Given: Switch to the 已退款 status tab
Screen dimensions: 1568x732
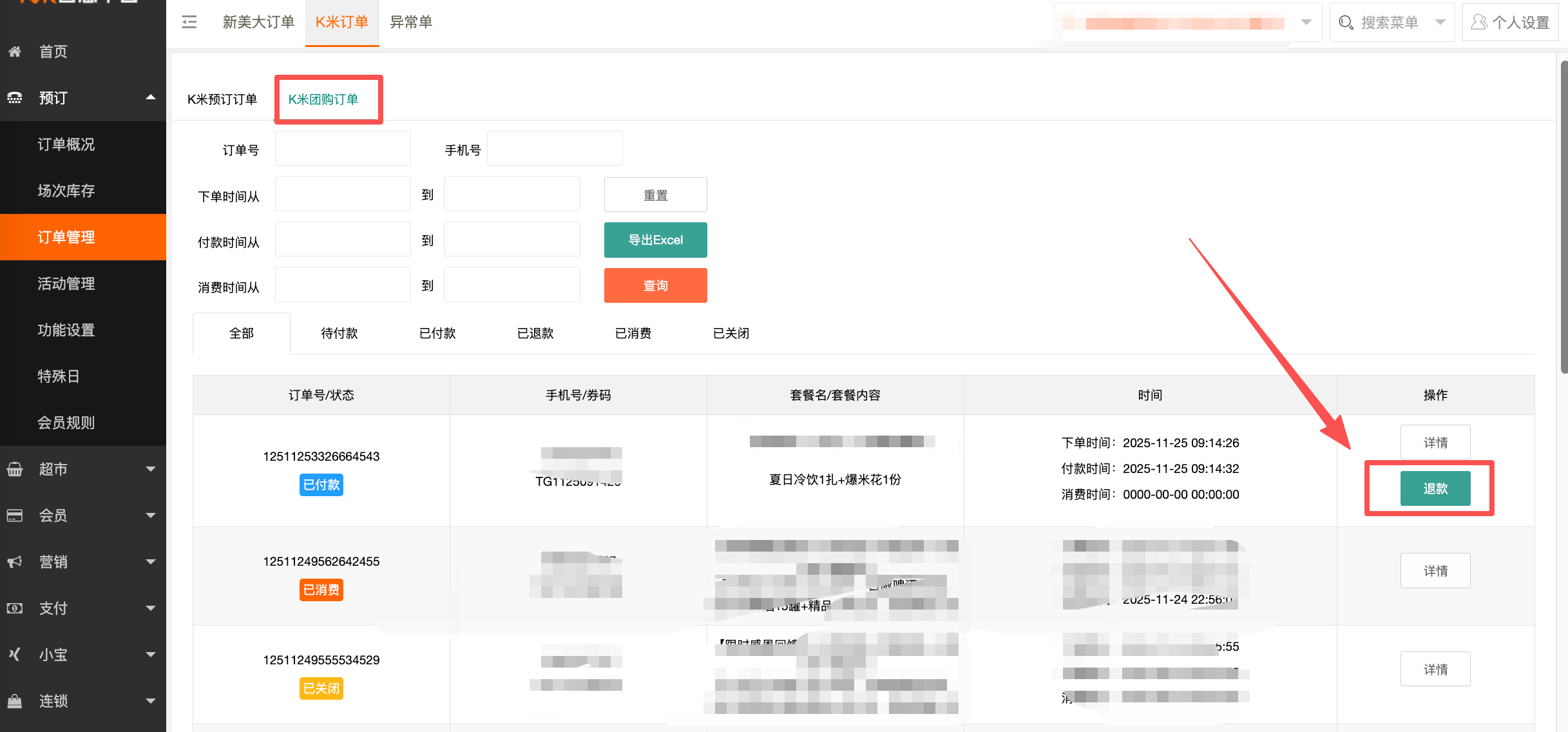Looking at the screenshot, I should click(x=534, y=333).
